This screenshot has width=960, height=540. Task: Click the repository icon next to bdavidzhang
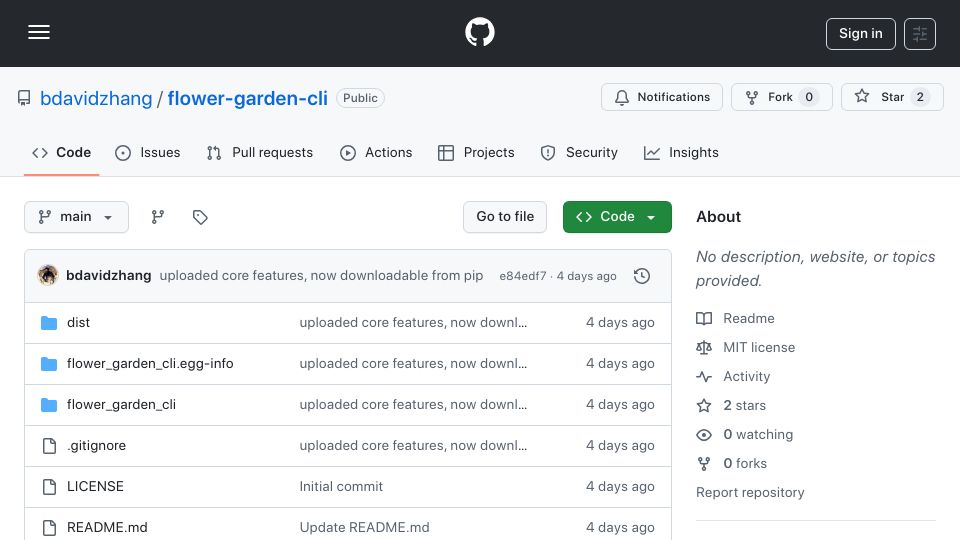pyautogui.click(x=24, y=98)
